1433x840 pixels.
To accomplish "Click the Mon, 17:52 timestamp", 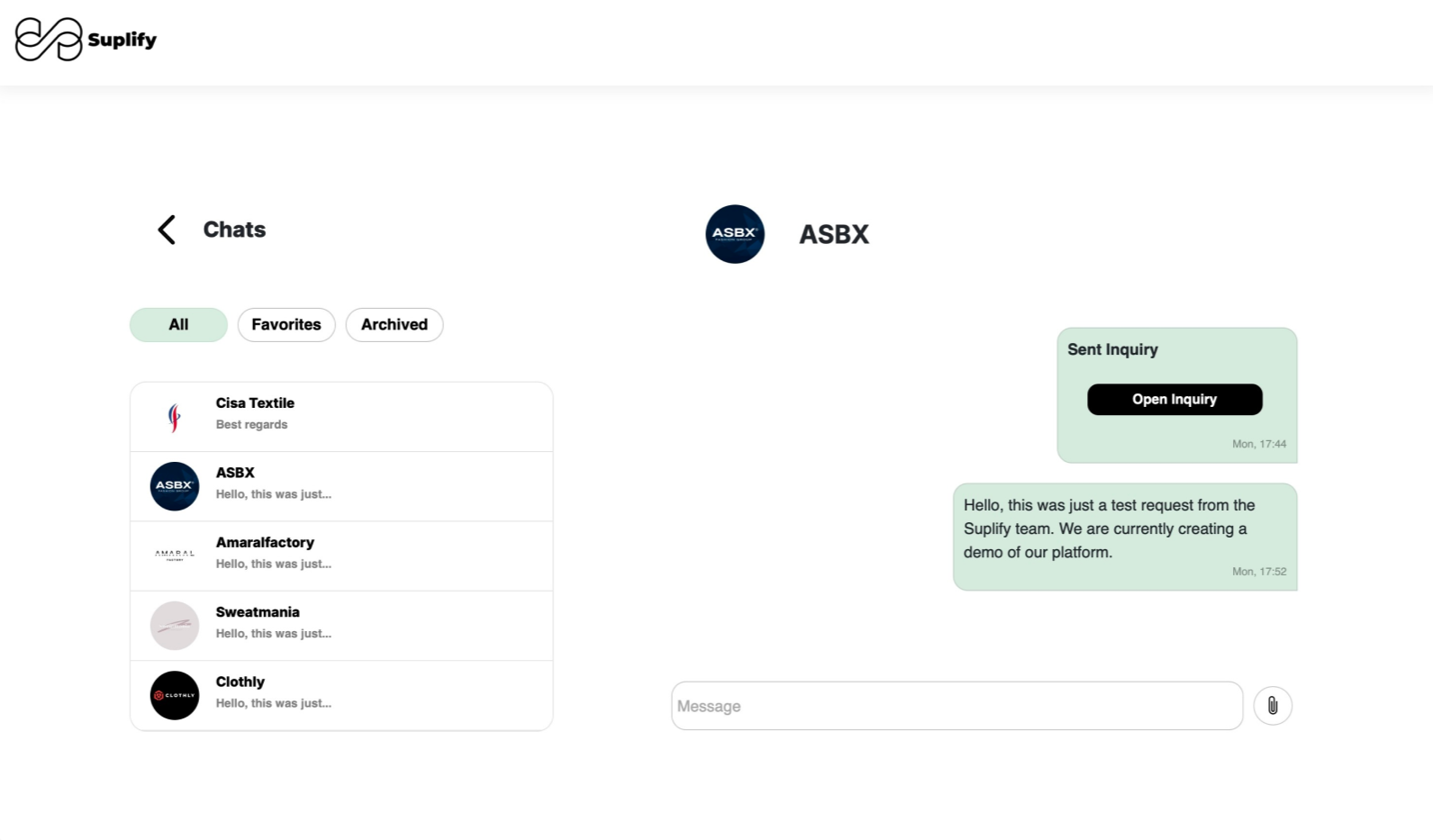I will [x=1259, y=572].
